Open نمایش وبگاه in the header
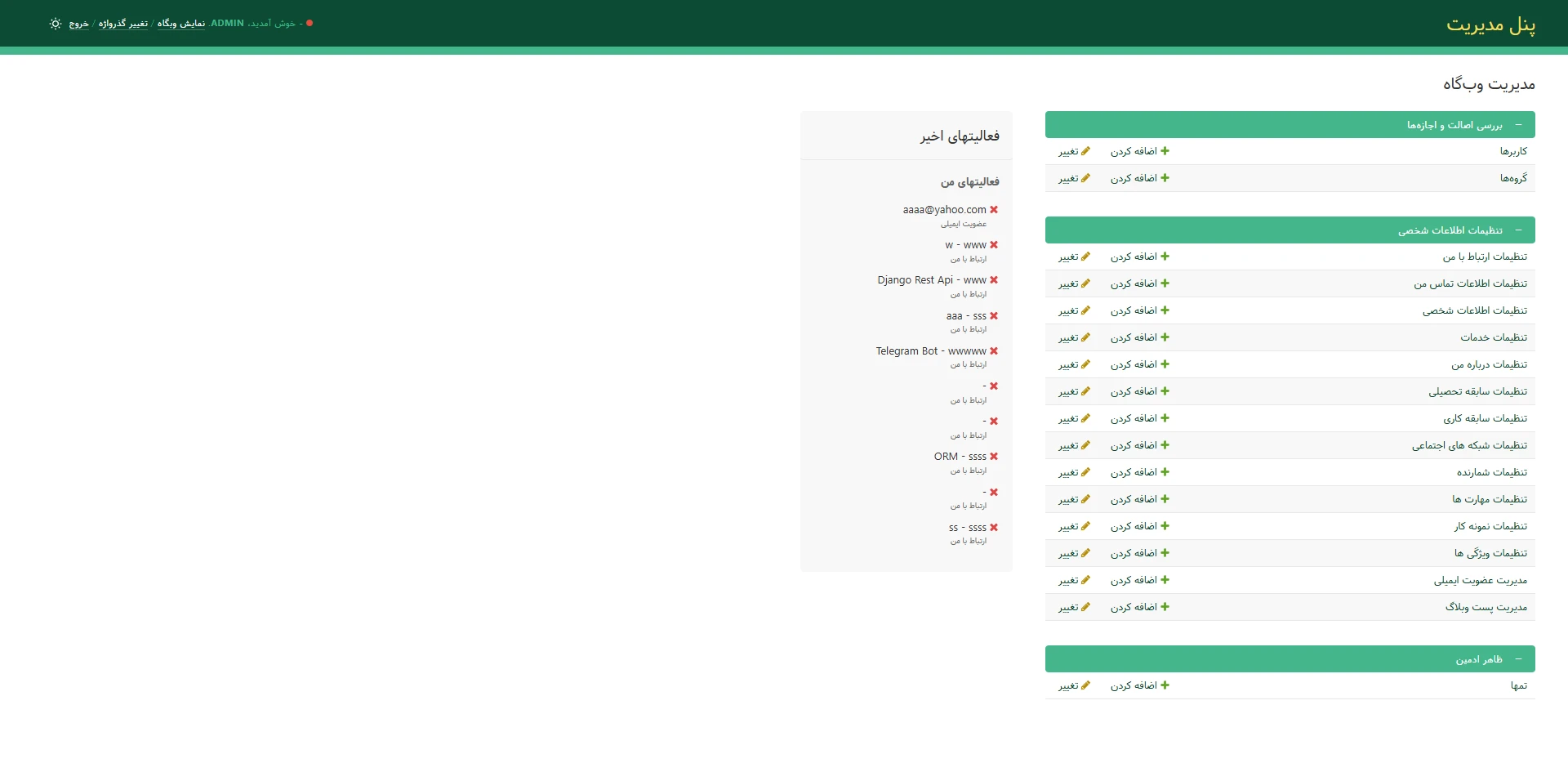 (x=180, y=24)
